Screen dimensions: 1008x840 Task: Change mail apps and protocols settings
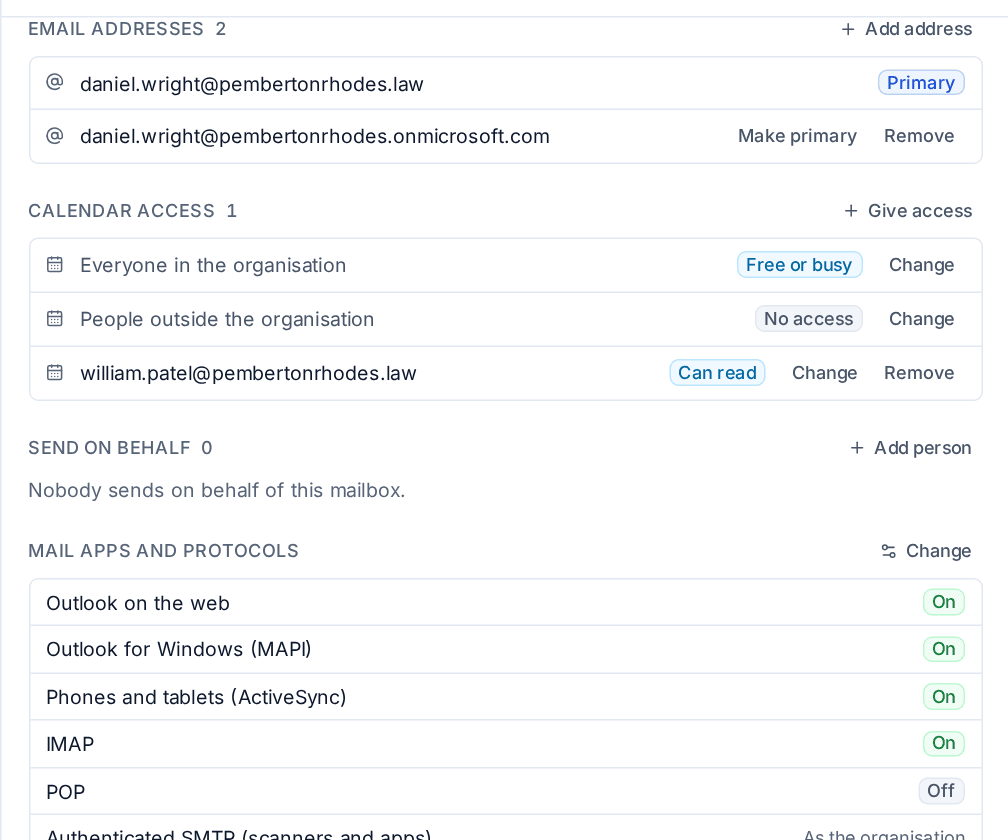pos(926,551)
